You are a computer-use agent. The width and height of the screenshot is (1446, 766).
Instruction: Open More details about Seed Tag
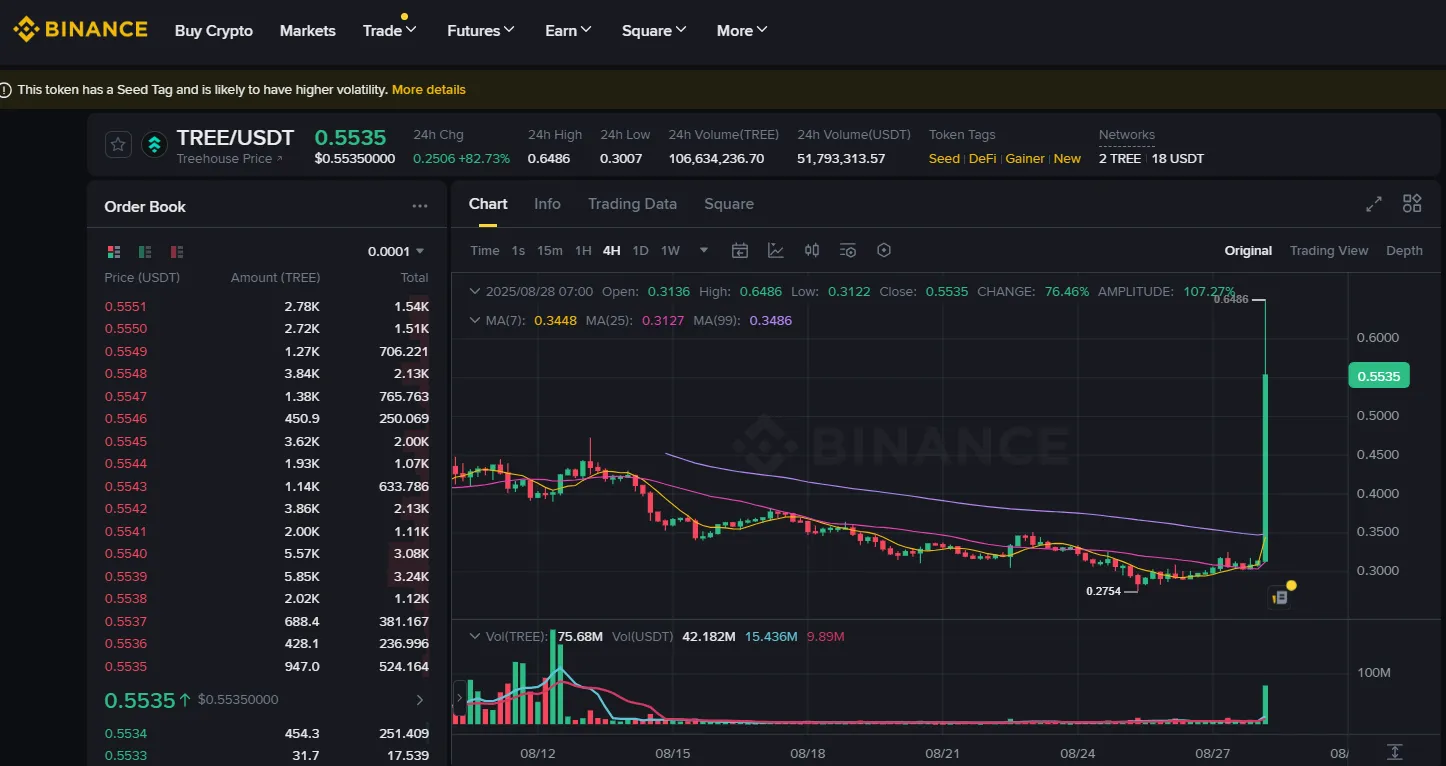(x=429, y=90)
